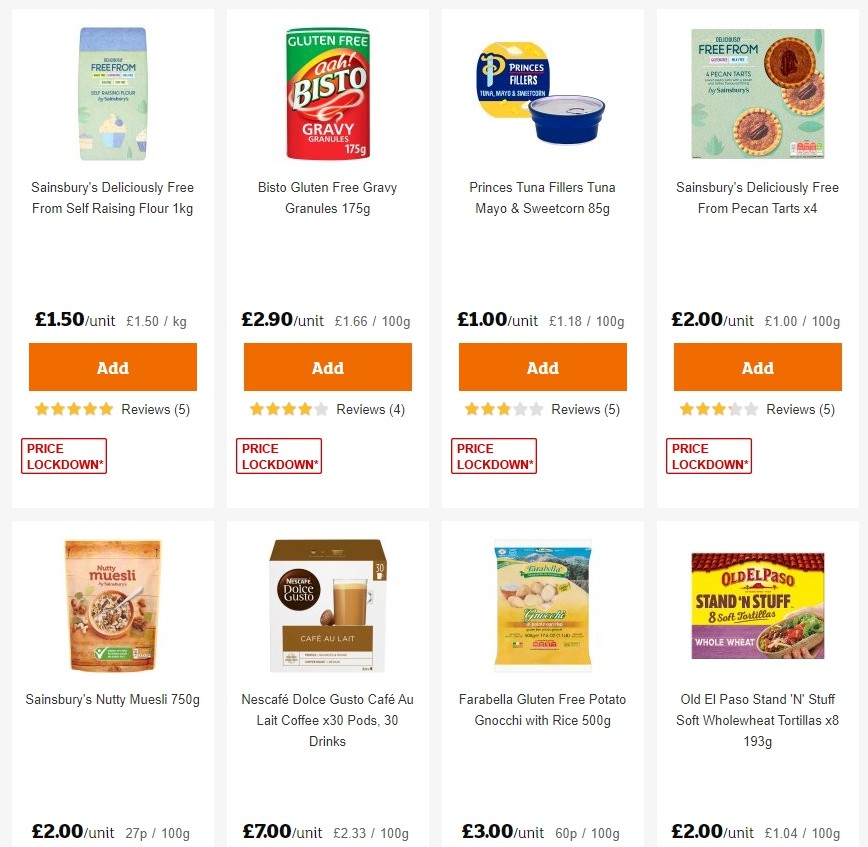Click the PRICE LOCKDOWN badge under Pecan Tarts

tap(708, 455)
